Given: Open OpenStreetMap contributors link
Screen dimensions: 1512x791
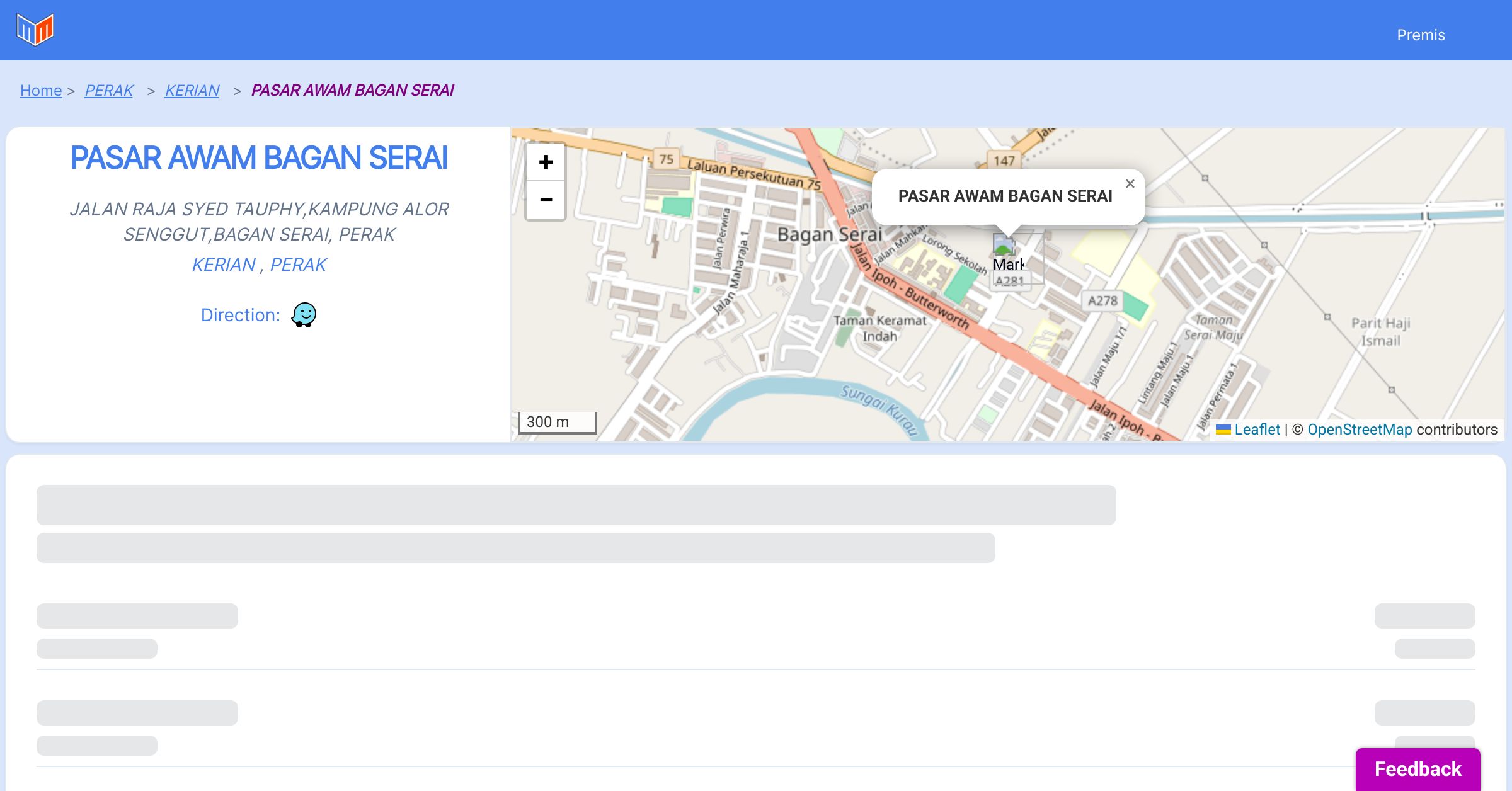Looking at the screenshot, I should pyautogui.click(x=1360, y=430).
